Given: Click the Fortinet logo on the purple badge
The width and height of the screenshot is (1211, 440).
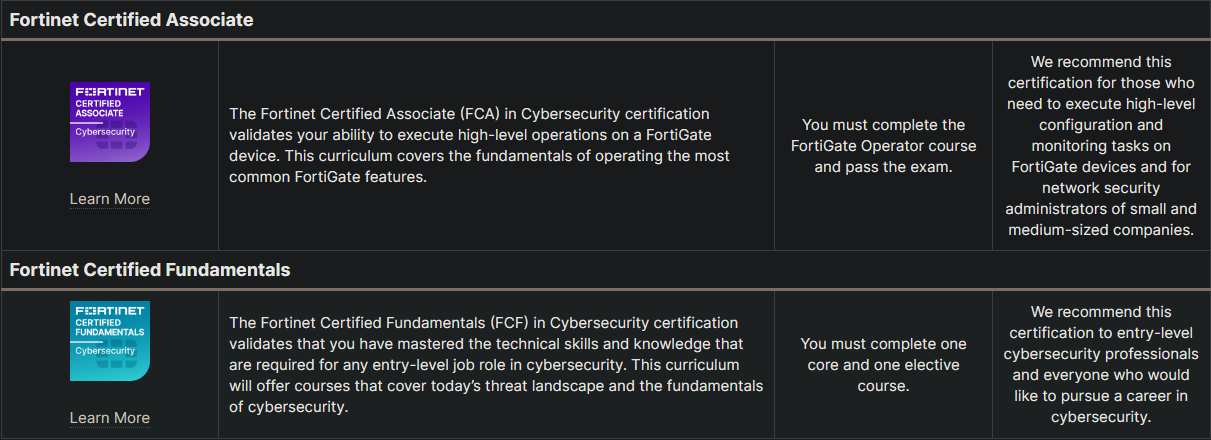Looking at the screenshot, I should pos(110,91).
